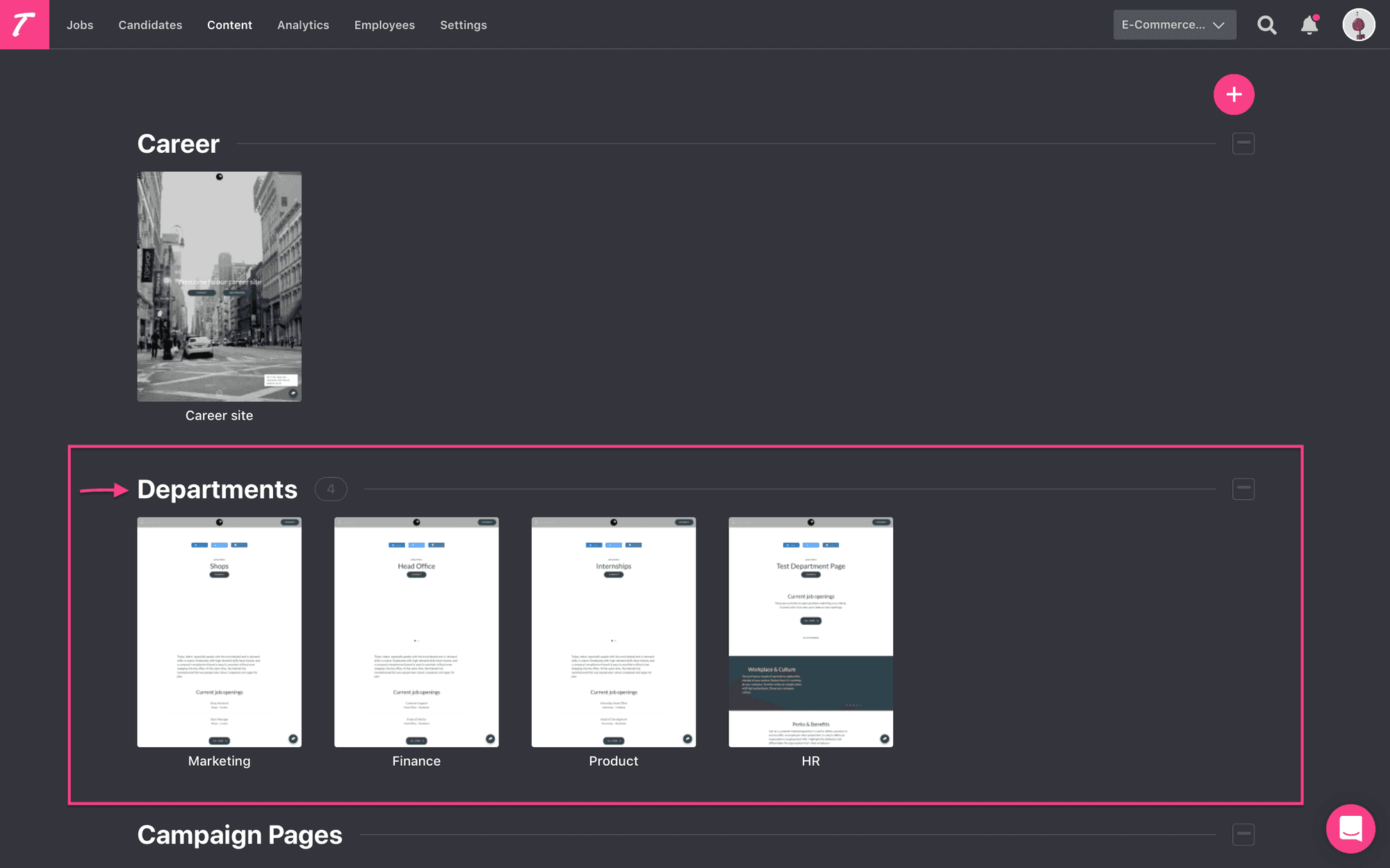
Task: Open the E-Commerce company dropdown
Action: click(x=1175, y=25)
